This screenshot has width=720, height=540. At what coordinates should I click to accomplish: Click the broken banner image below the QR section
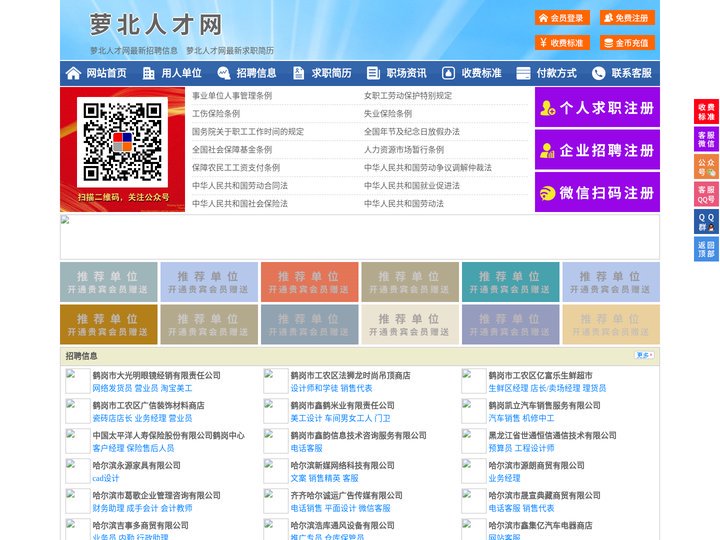(360, 237)
